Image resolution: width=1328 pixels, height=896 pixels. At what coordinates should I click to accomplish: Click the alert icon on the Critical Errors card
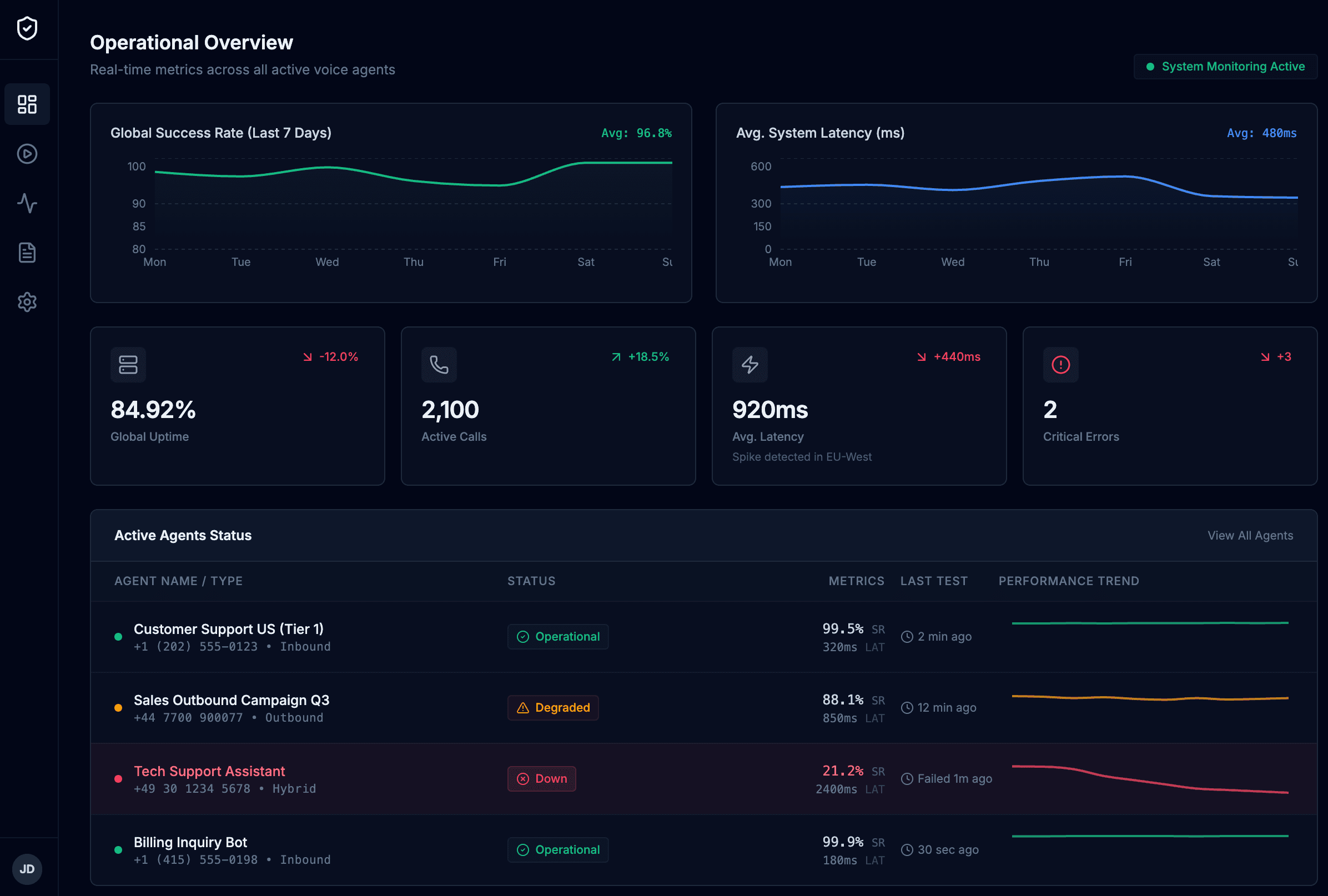[1060, 365]
